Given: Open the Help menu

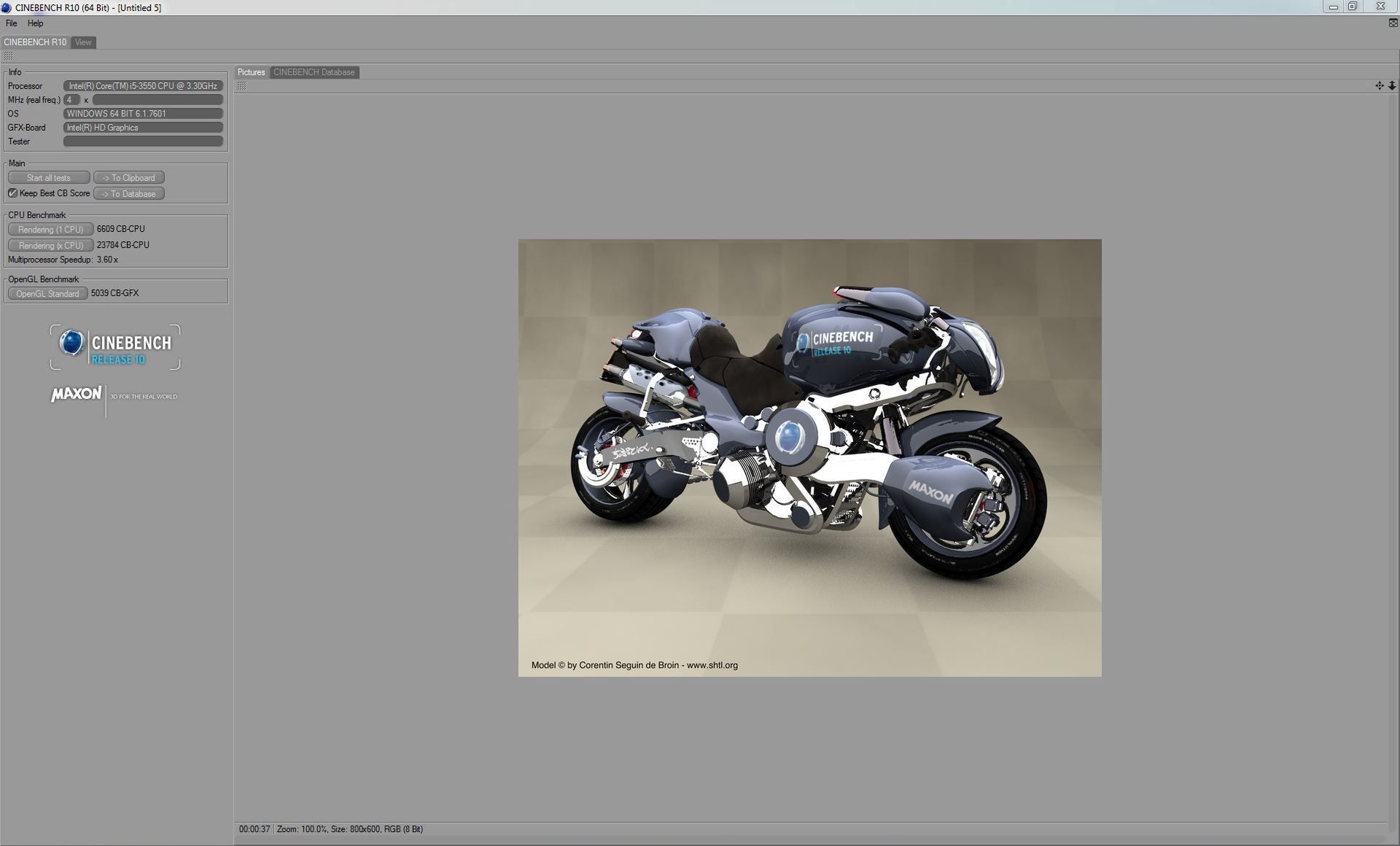Looking at the screenshot, I should tap(35, 23).
